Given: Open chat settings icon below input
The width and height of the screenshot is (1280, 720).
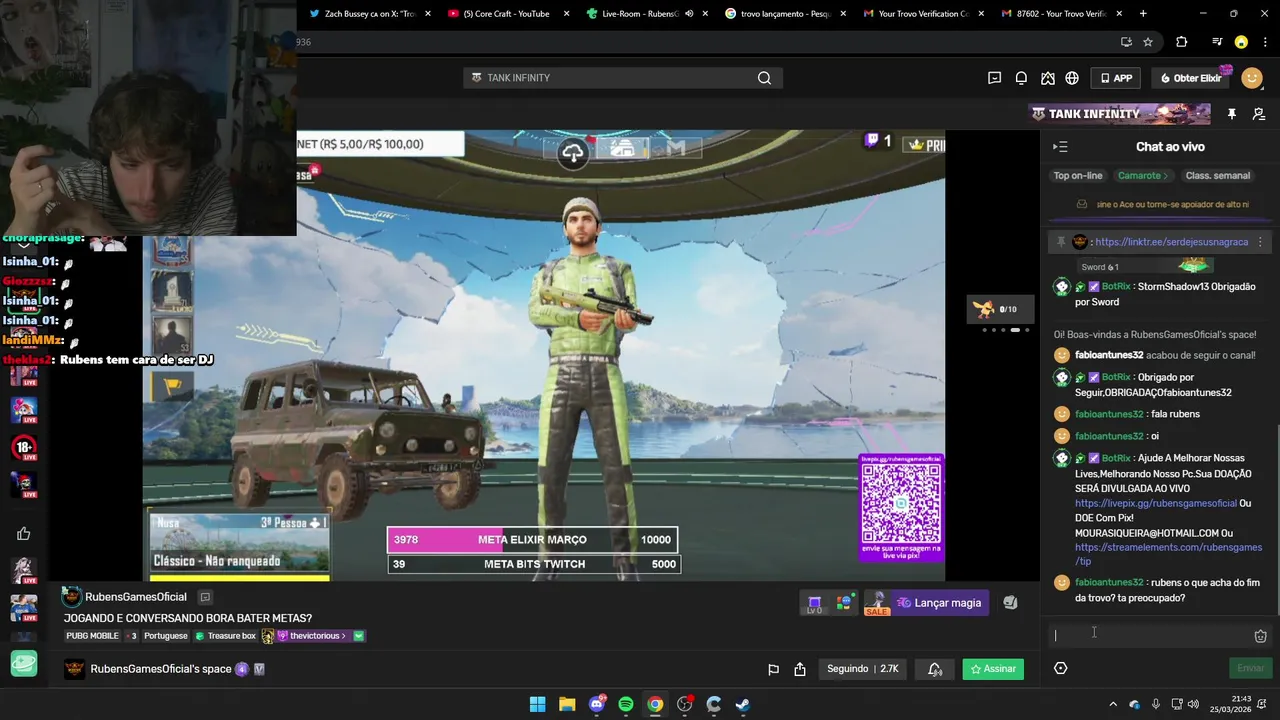Looking at the screenshot, I should click(1061, 668).
